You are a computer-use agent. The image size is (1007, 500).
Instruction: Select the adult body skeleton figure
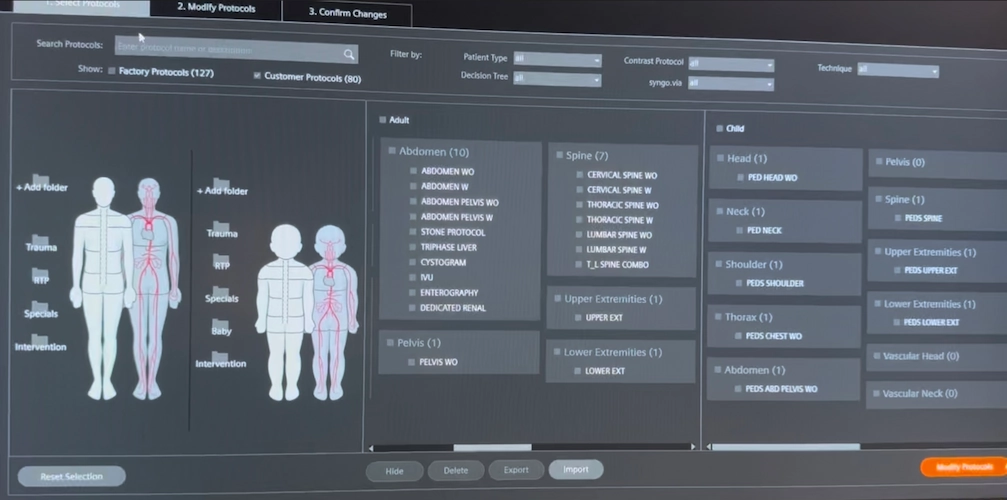click(x=103, y=288)
